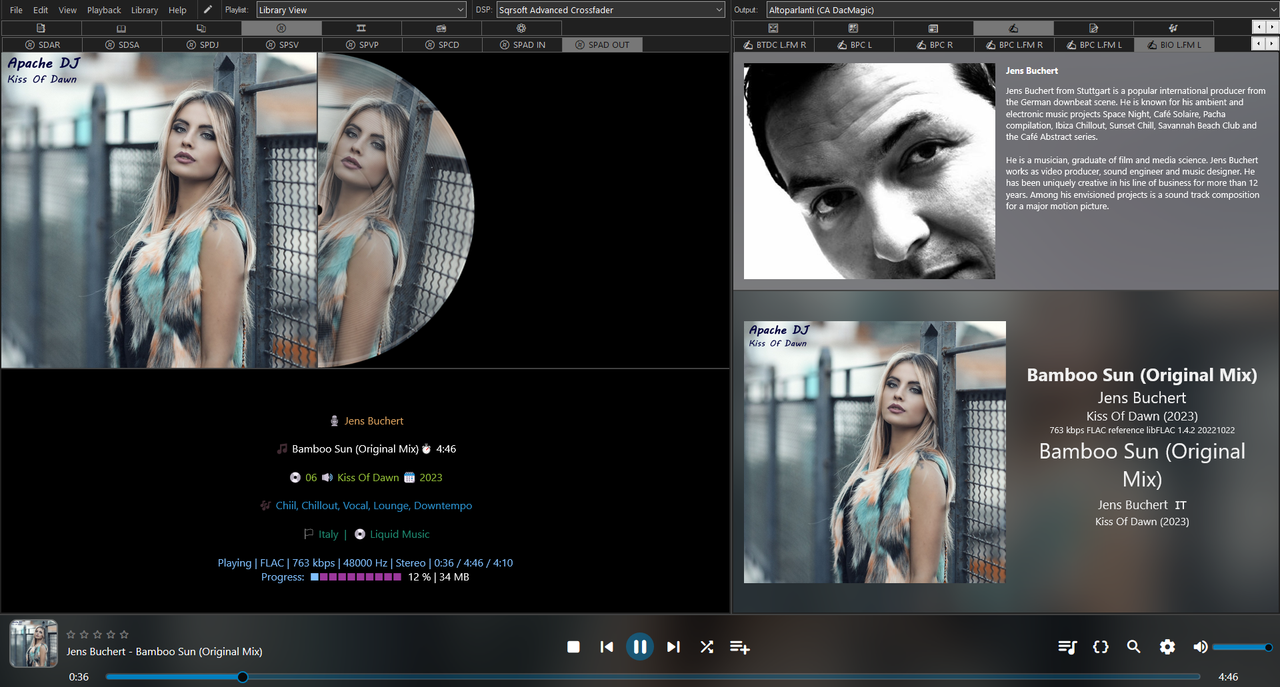The image size is (1280, 687).
Task: Switch to the SPAD IN tab
Action: tap(521, 44)
